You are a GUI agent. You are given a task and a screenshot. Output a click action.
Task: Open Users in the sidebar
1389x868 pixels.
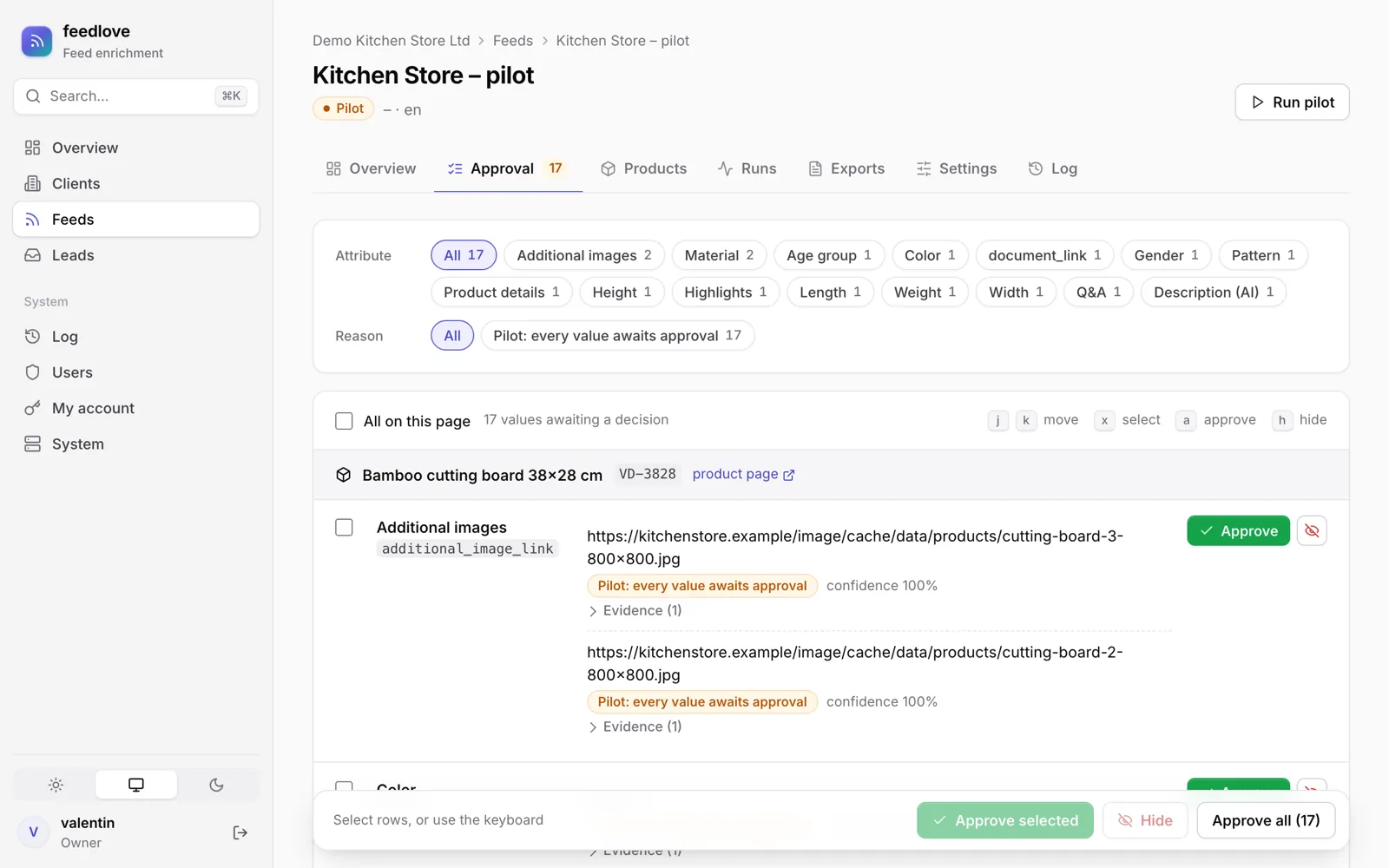pyautogui.click(x=136, y=372)
